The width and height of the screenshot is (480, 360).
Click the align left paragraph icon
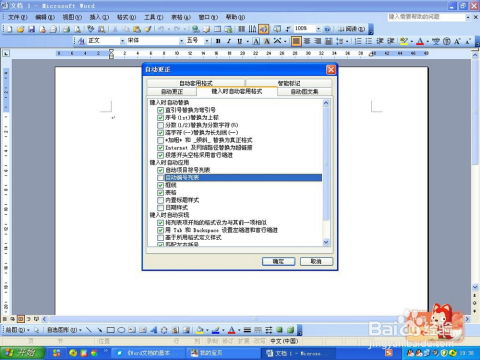point(296,41)
